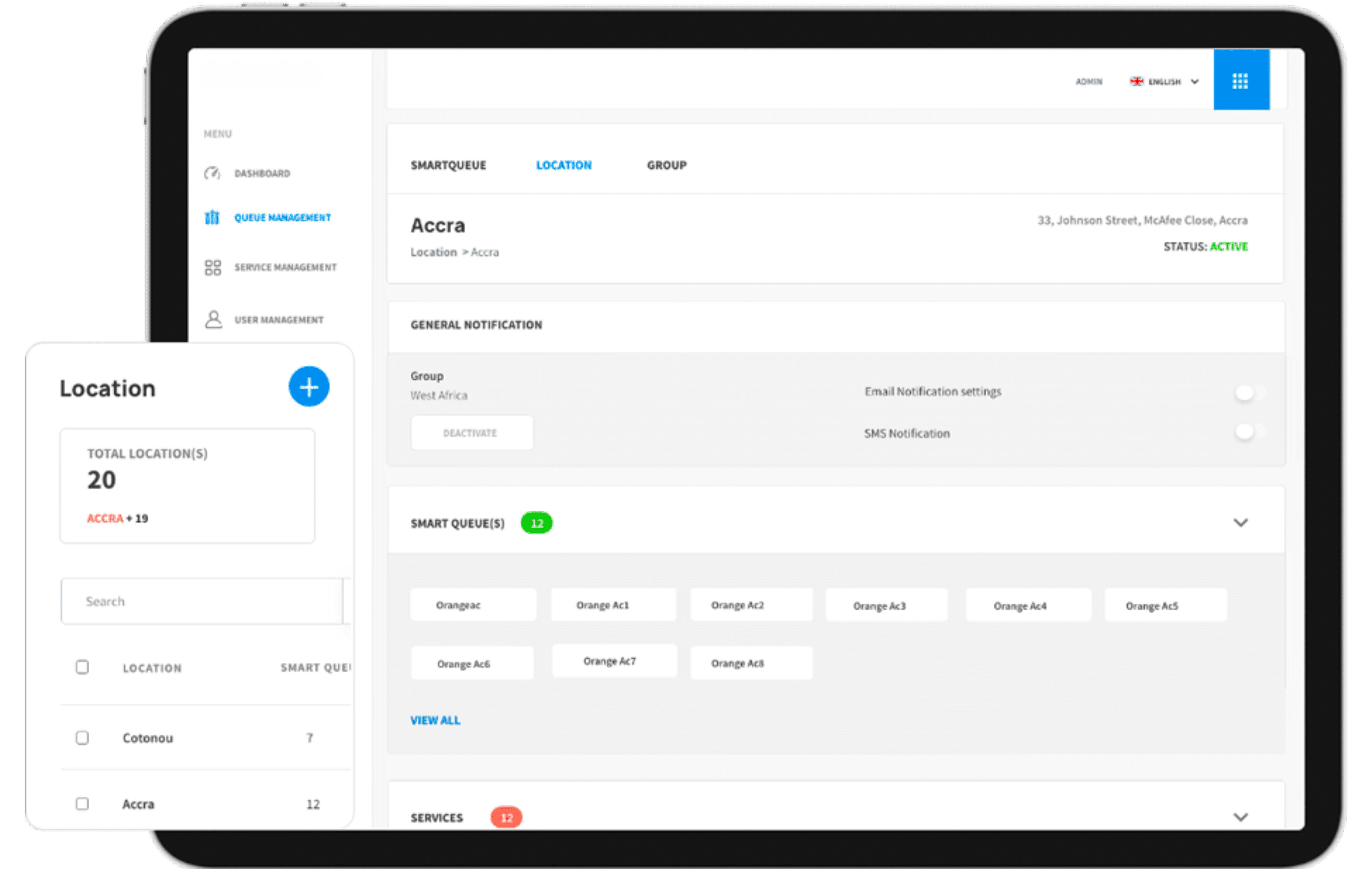Screen dimensions: 1372x869
Task: Switch to the Group tab
Action: (x=667, y=165)
